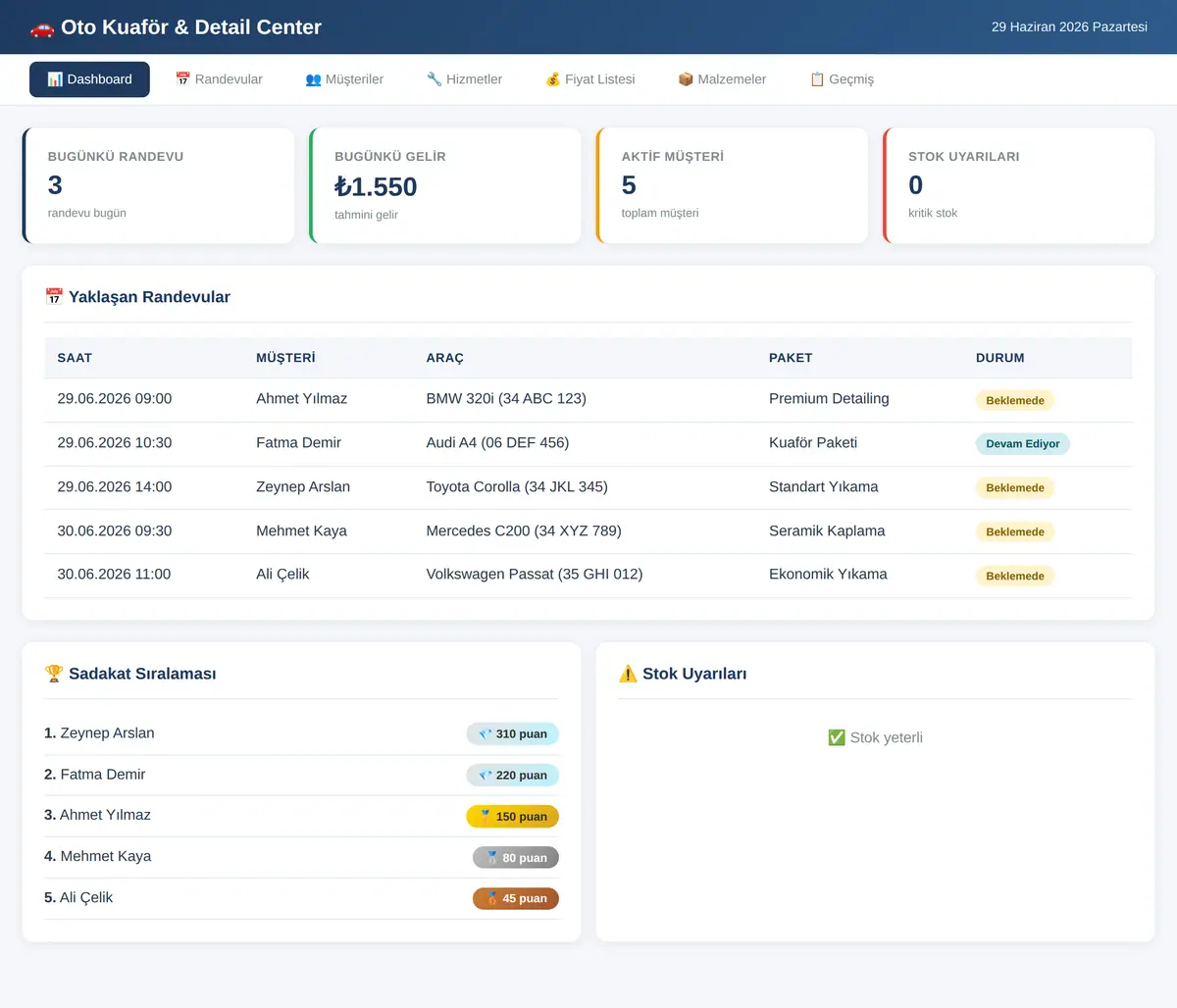
Task: Go to the Hizmetler tab
Action: [464, 79]
